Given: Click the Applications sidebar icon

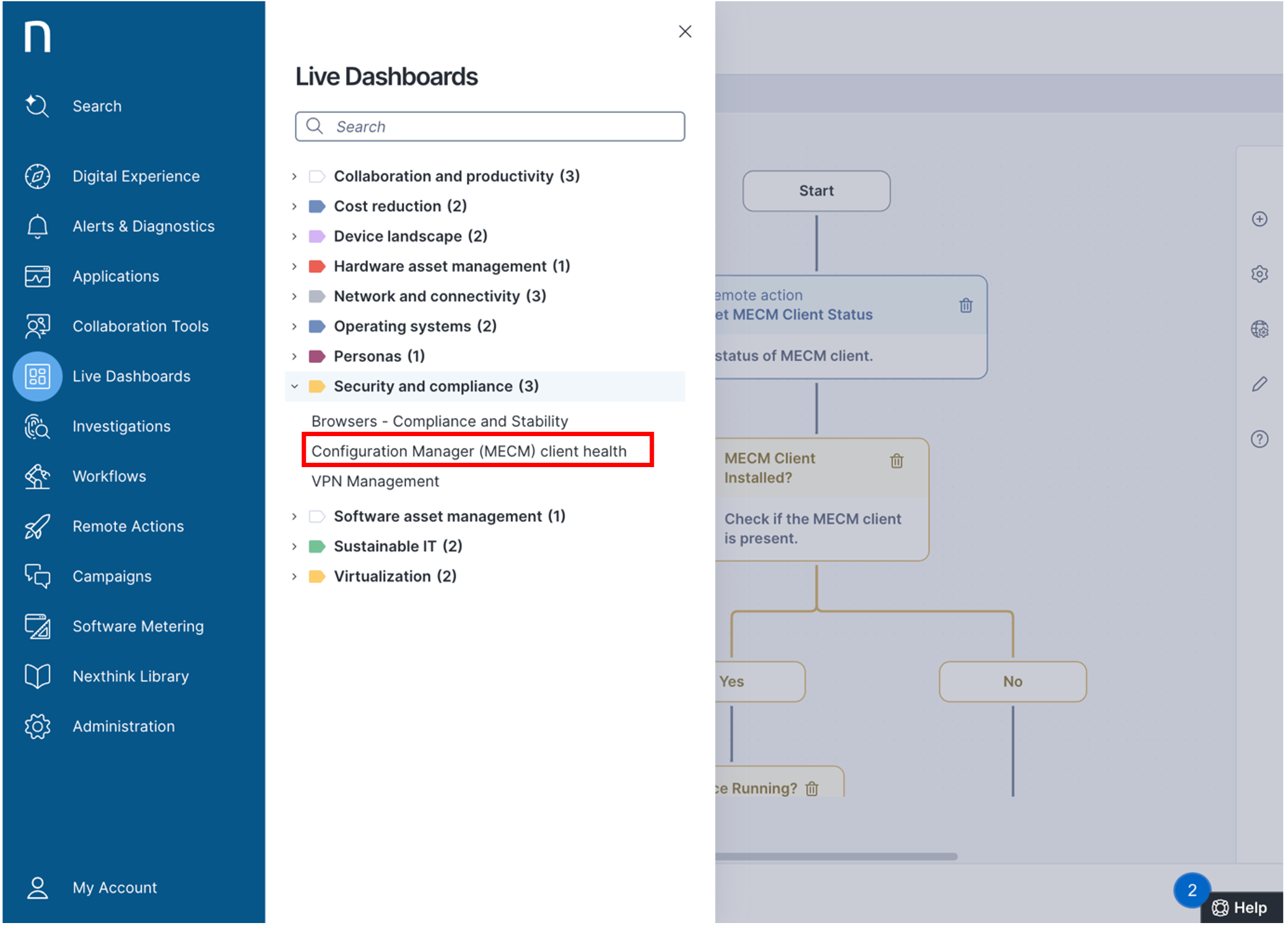Looking at the screenshot, I should click(x=37, y=276).
